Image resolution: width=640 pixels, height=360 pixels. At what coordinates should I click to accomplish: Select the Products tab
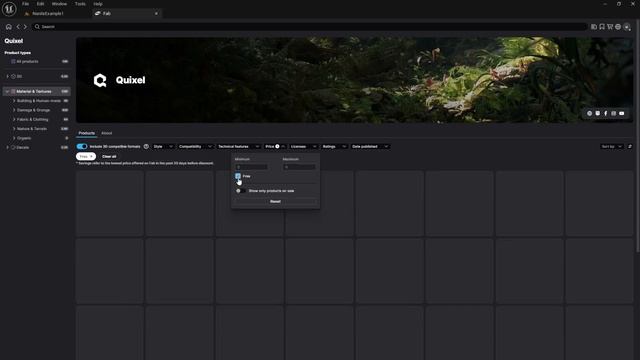pyautogui.click(x=87, y=133)
